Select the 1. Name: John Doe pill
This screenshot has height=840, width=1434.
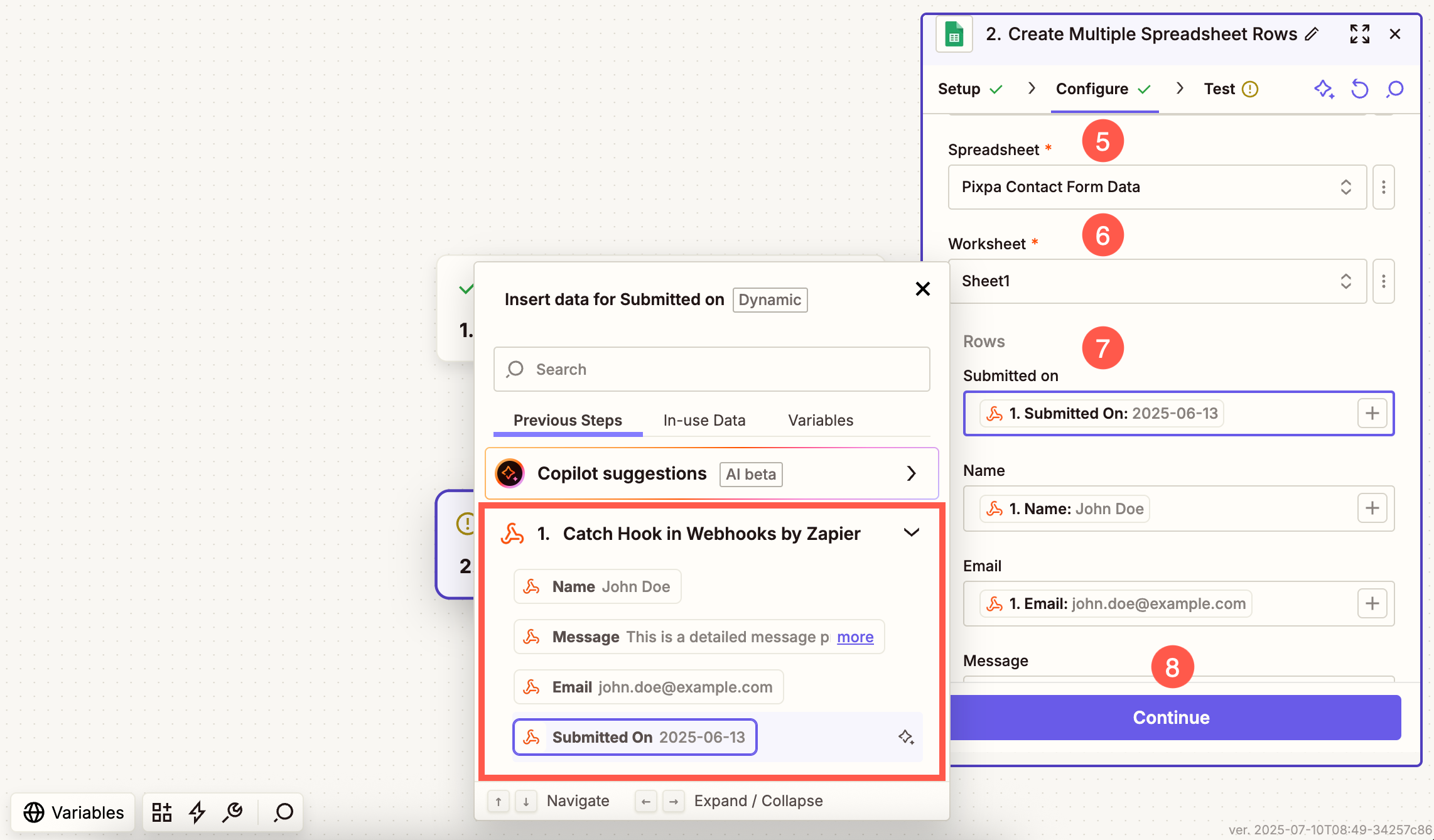(x=1064, y=509)
